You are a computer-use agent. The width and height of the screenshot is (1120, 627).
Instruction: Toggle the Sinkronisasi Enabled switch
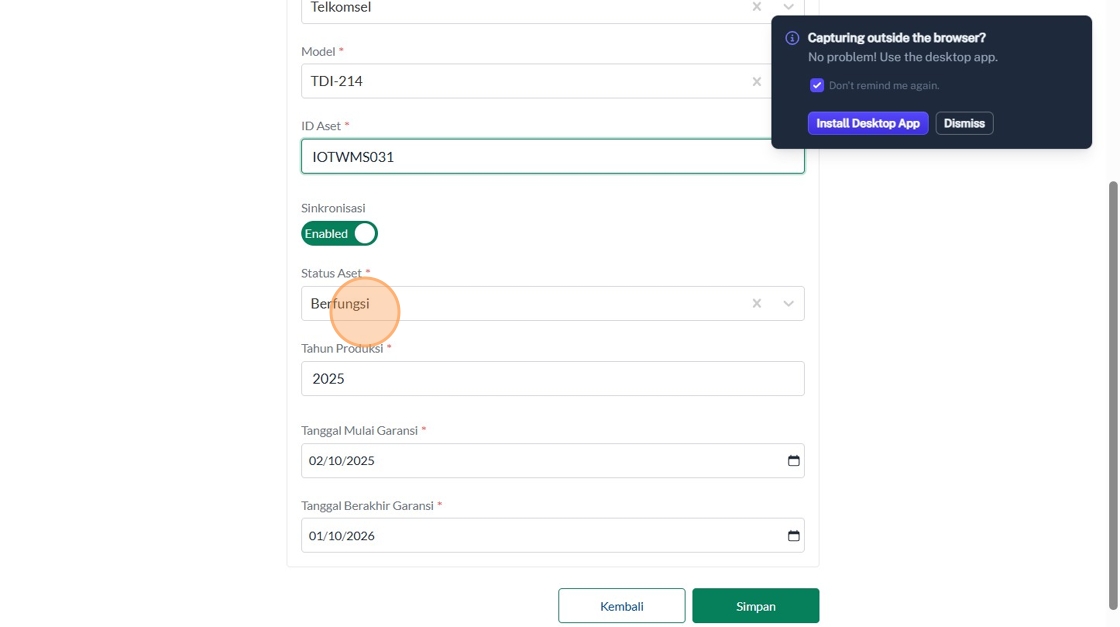tap(339, 234)
